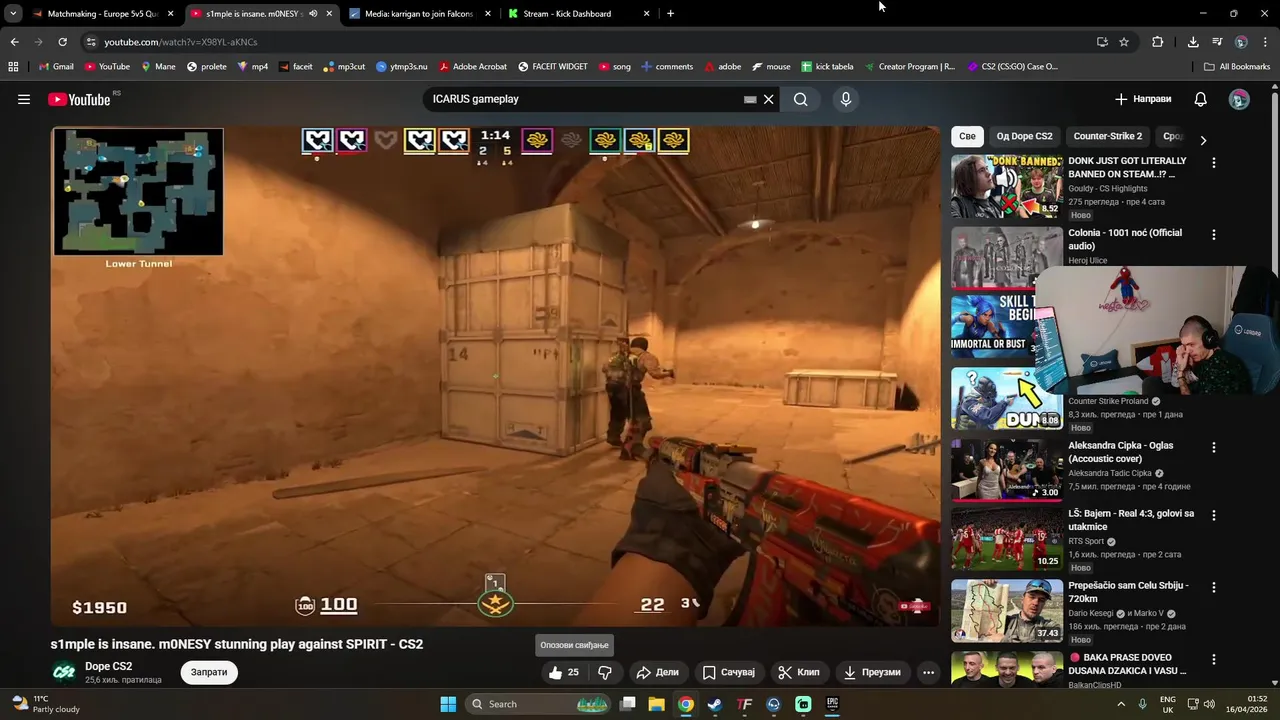Bookmark this page with the star
The width and height of the screenshot is (1280, 720).
pyautogui.click(x=1124, y=42)
